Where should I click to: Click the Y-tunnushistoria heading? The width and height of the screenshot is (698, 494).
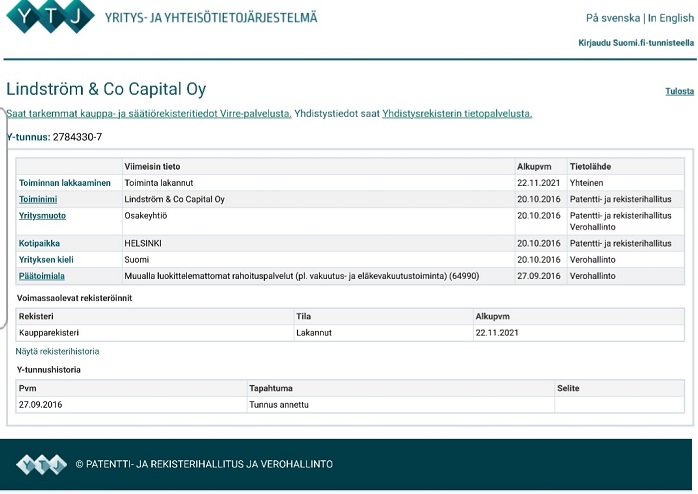[x=49, y=370]
